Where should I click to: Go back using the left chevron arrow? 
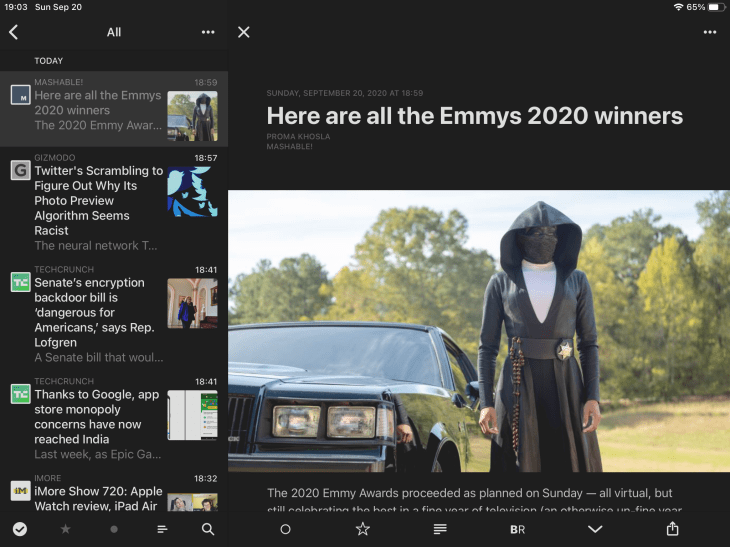tap(14, 32)
